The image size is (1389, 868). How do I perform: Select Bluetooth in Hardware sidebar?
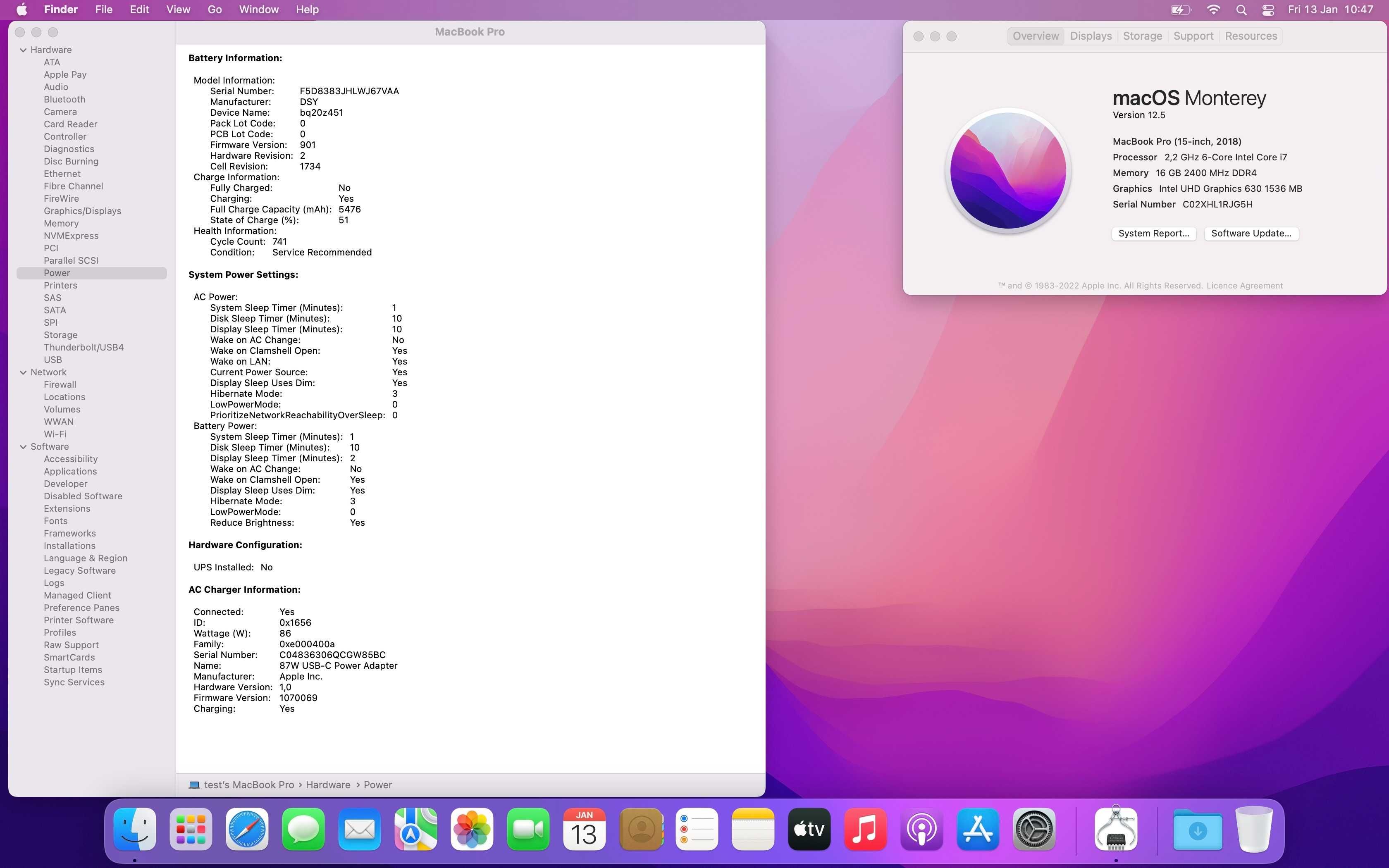pos(64,99)
